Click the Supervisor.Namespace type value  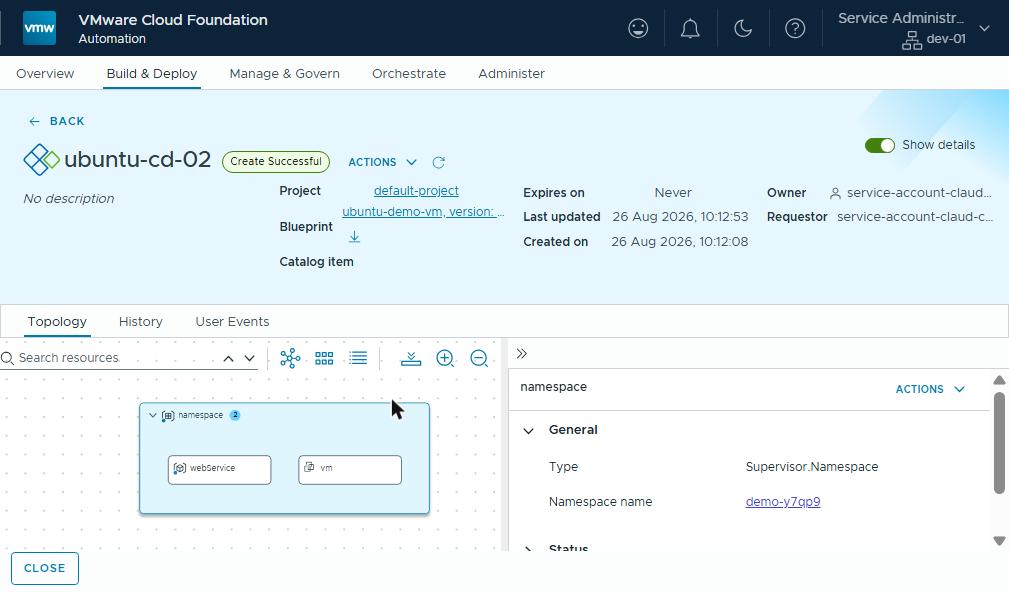click(x=811, y=467)
